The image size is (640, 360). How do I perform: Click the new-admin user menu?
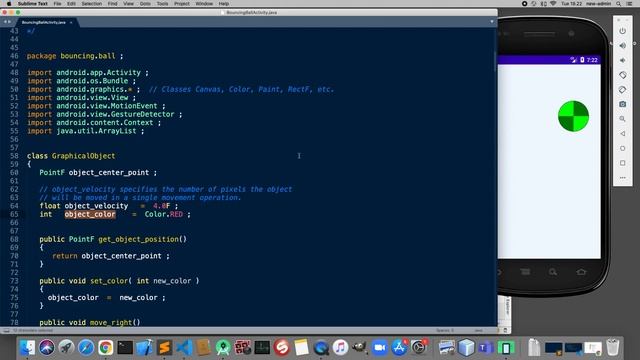(x=598, y=3)
